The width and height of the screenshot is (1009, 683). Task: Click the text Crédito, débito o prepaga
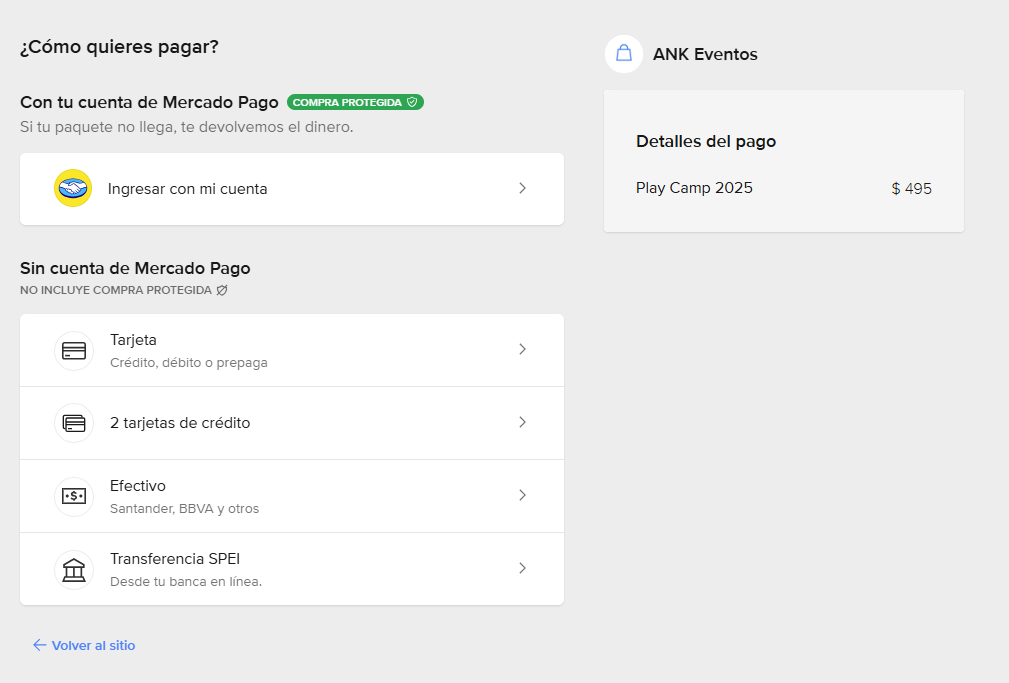pos(189,362)
